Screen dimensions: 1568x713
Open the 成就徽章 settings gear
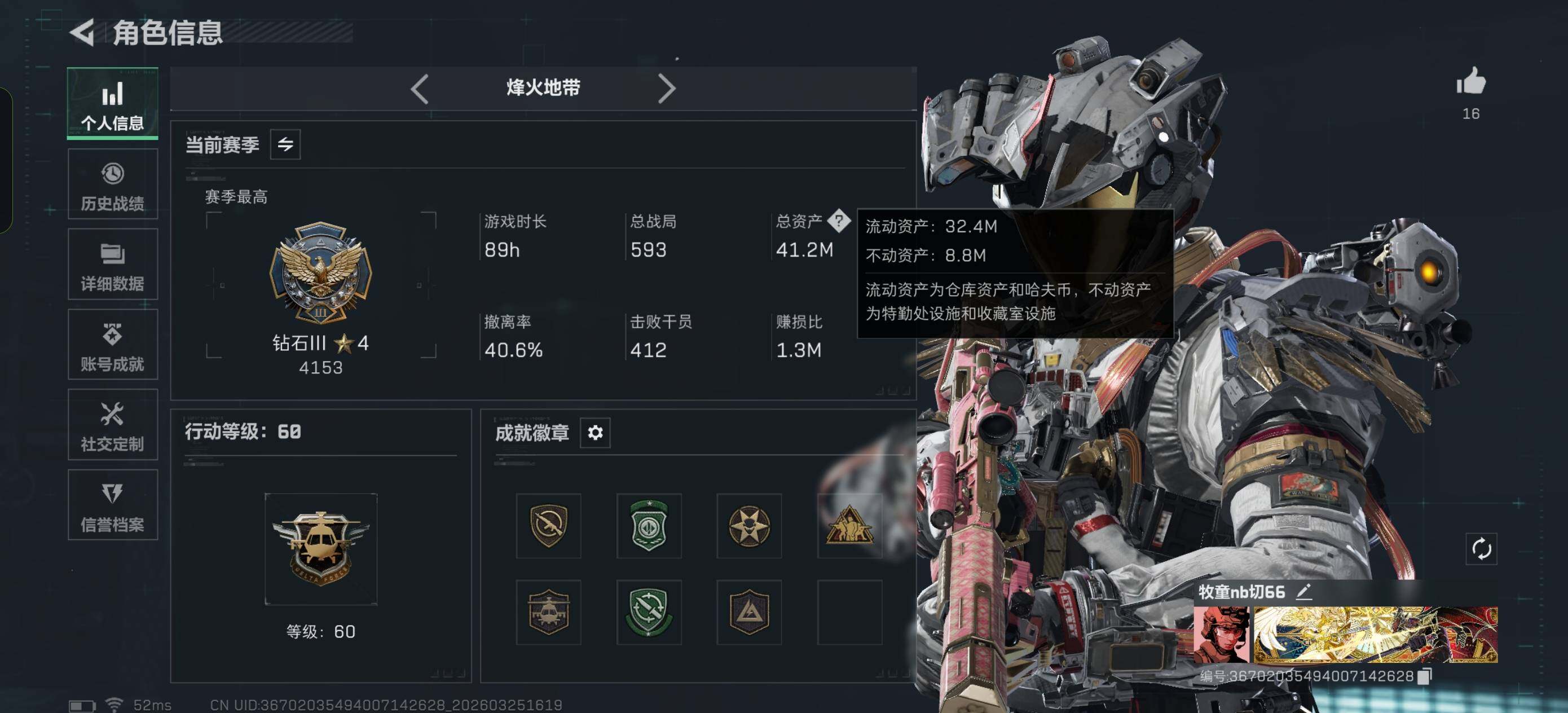pyautogui.click(x=594, y=432)
